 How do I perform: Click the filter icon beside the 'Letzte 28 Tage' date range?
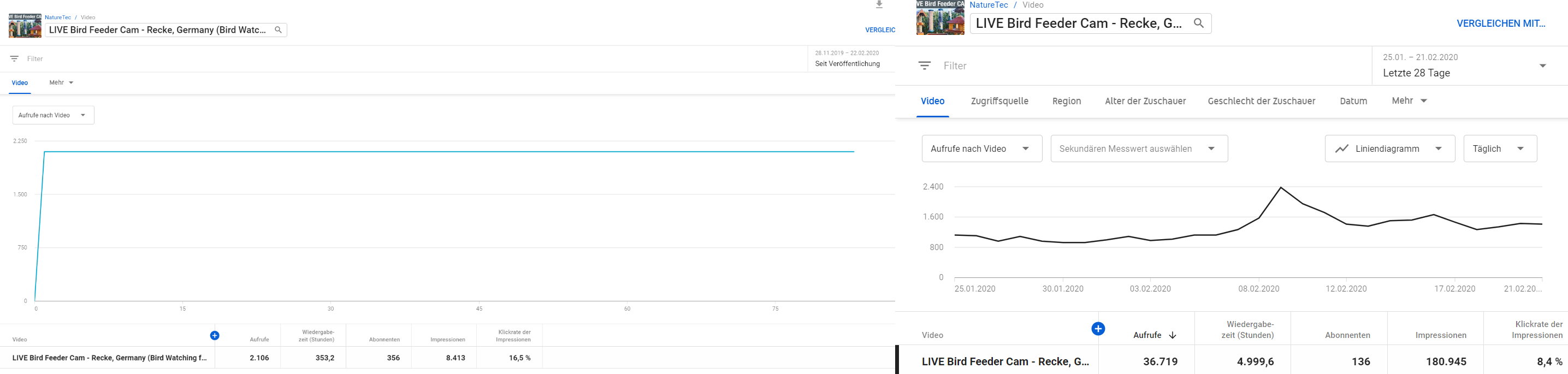pos(925,66)
